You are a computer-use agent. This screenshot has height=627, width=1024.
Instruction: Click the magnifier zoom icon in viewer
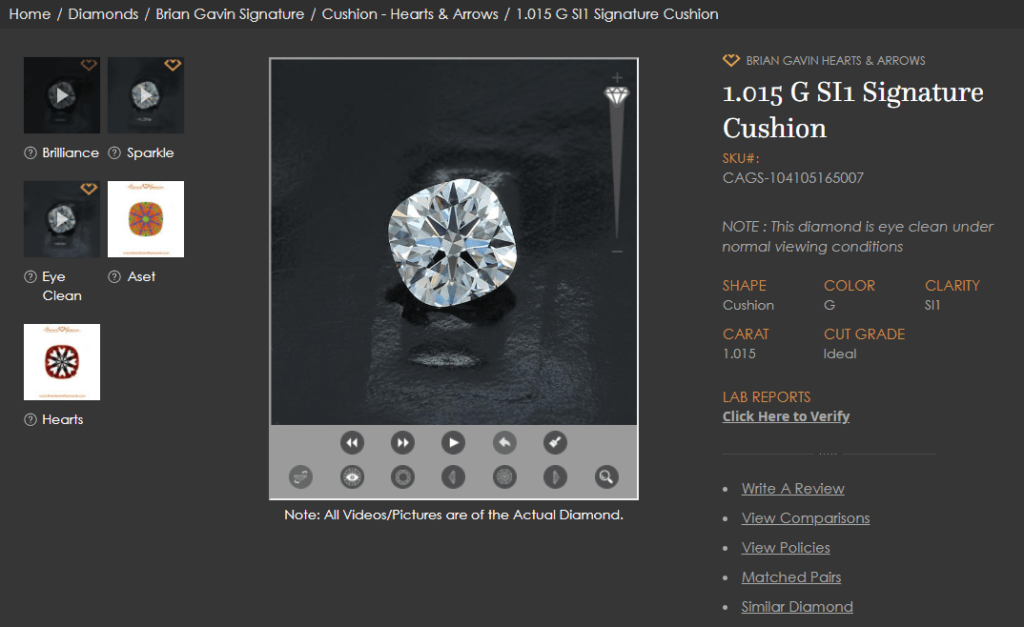click(x=606, y=477)
